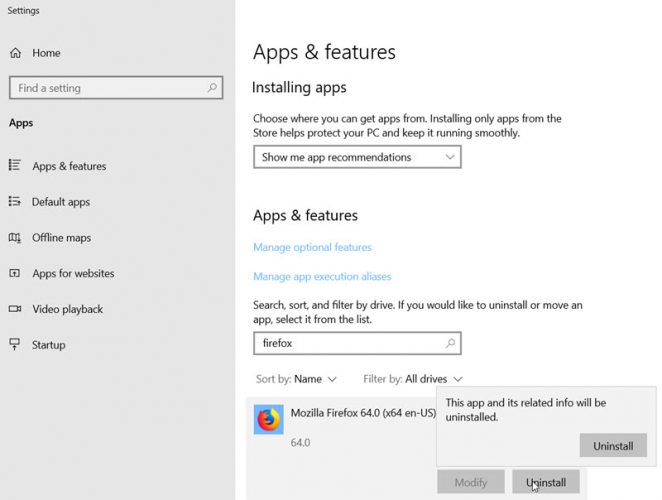Click the Settings window title
662x500 pixels.
point(23,10)
